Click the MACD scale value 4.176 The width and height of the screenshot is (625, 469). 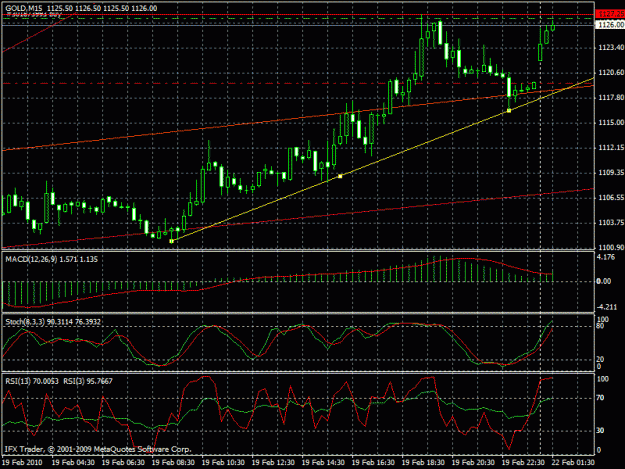[x=605, y=257]
